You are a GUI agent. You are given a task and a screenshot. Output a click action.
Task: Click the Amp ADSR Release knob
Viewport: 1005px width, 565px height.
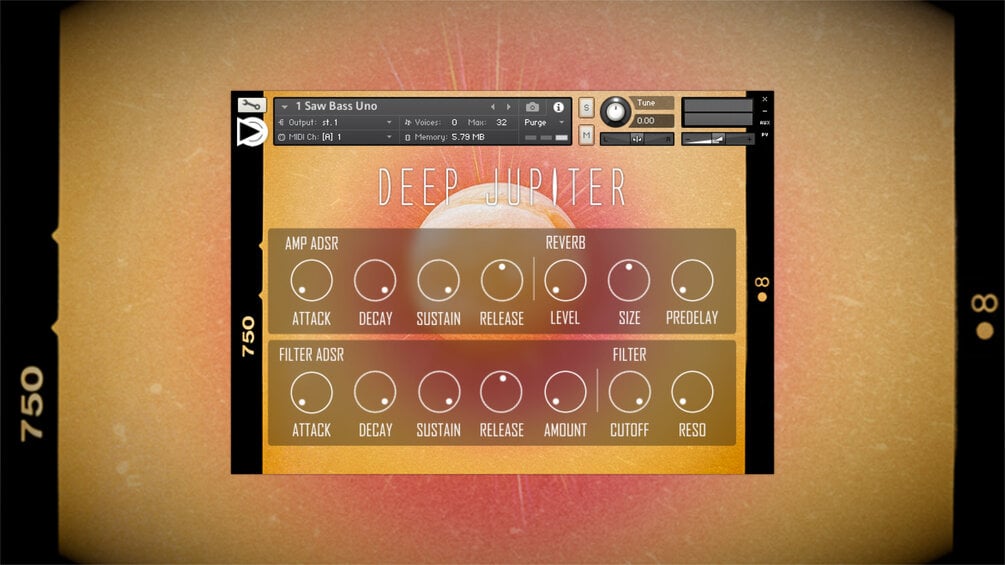point(502,281)
